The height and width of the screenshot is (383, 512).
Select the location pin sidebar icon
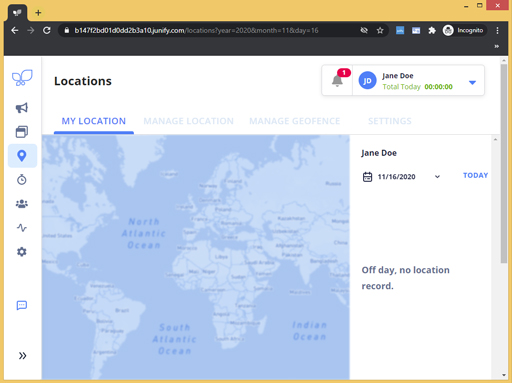pos(22,156)
